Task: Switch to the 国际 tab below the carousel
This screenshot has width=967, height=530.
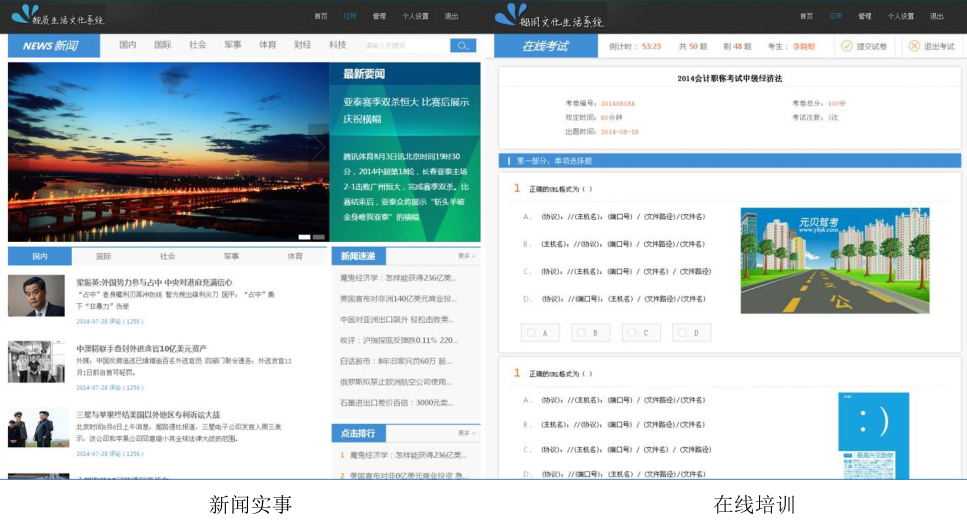Action: pos(104,256)
